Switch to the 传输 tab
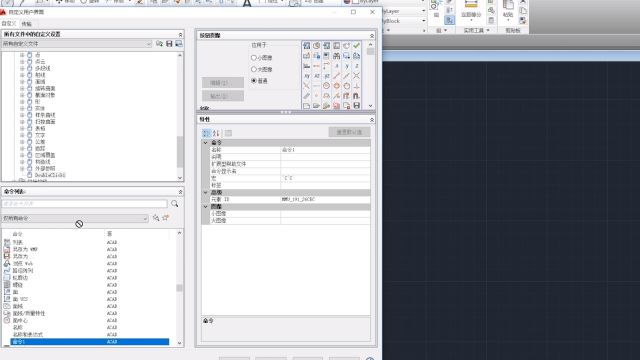Viewport: 640px width, 360px height. pos(26,24)
